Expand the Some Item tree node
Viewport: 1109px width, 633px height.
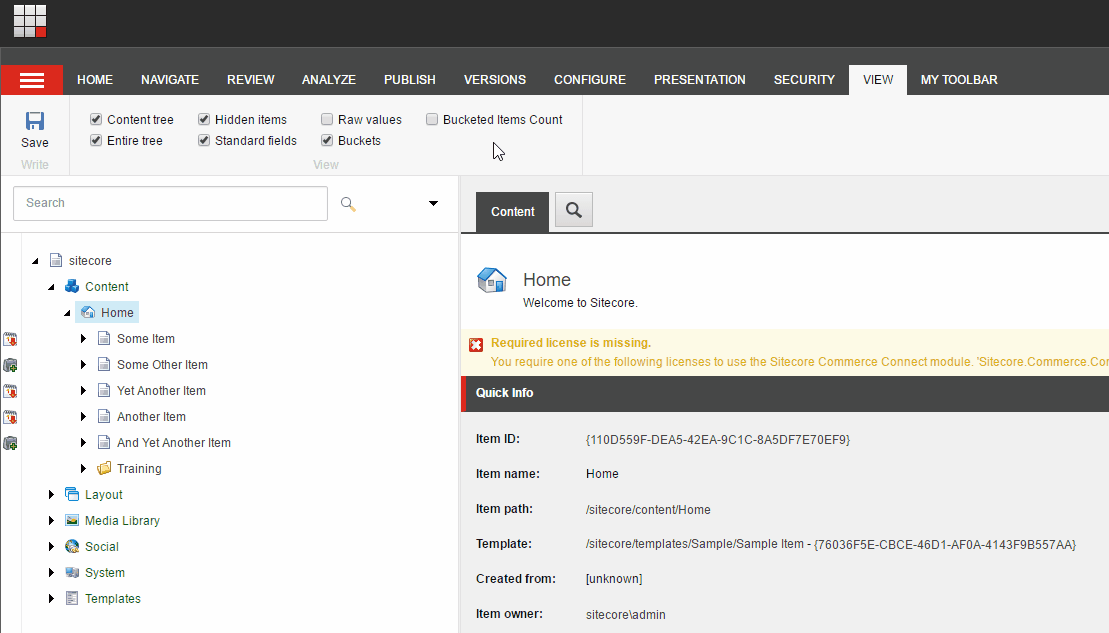[x=84, y=339]
